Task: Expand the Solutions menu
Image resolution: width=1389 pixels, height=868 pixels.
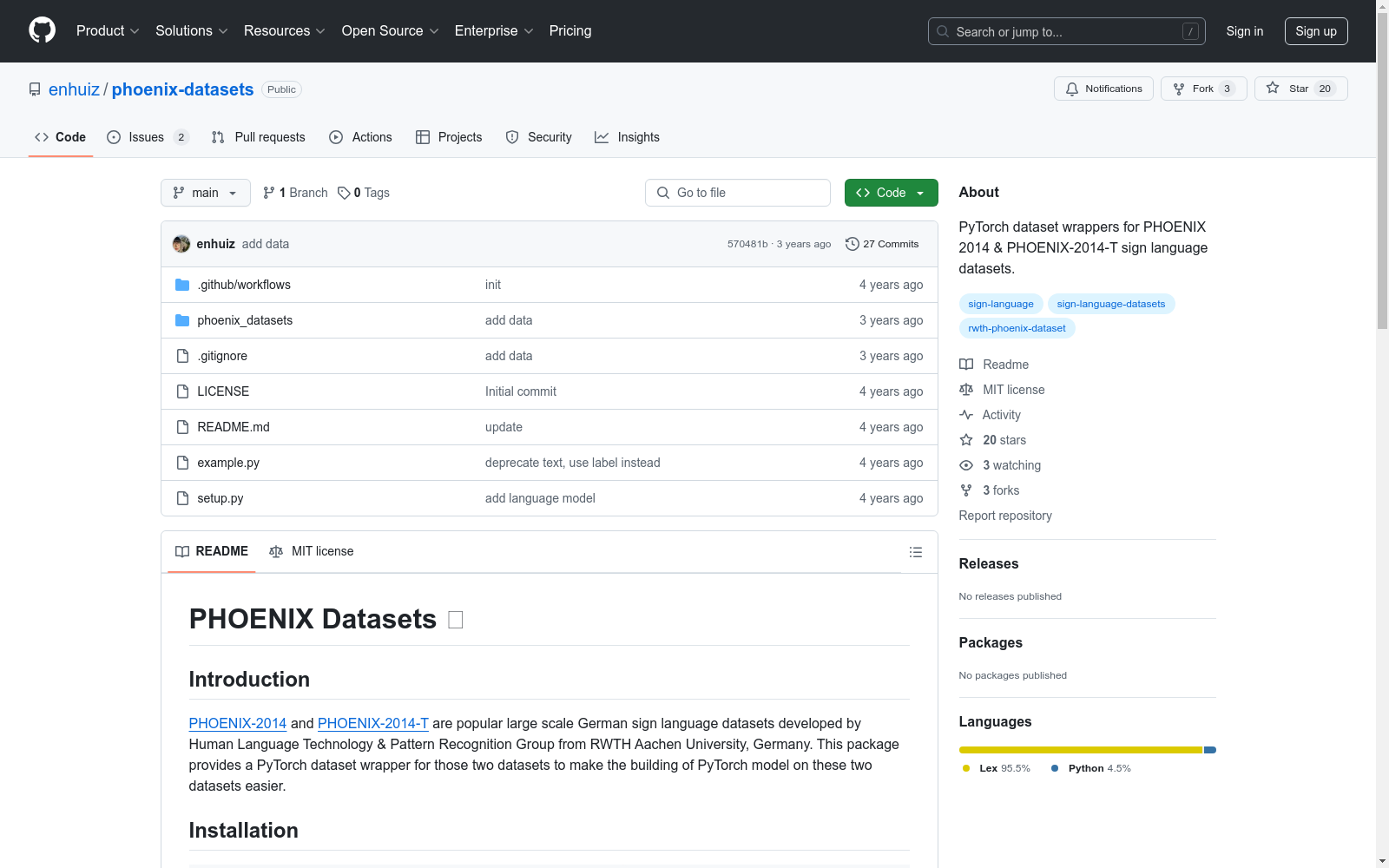Action: 192,30
